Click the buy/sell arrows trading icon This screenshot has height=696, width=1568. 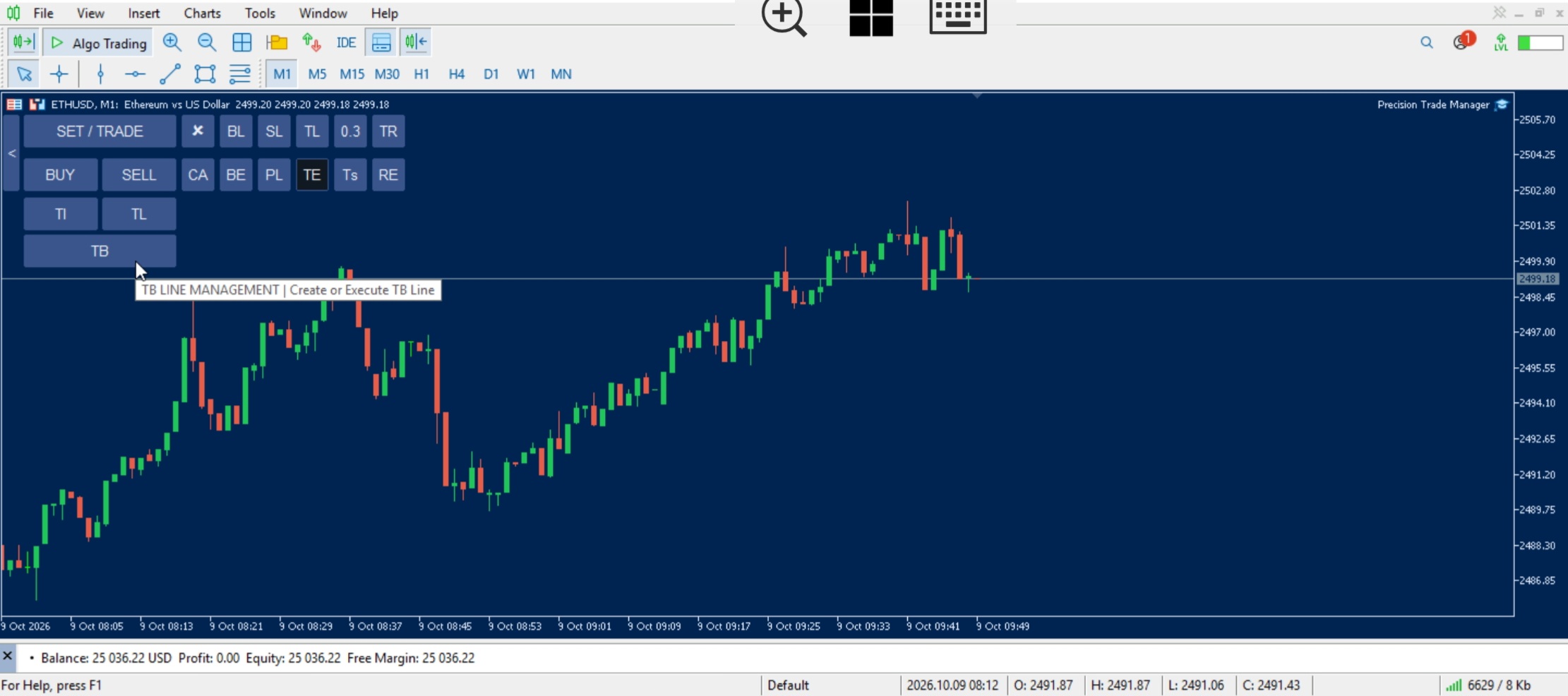311,42
